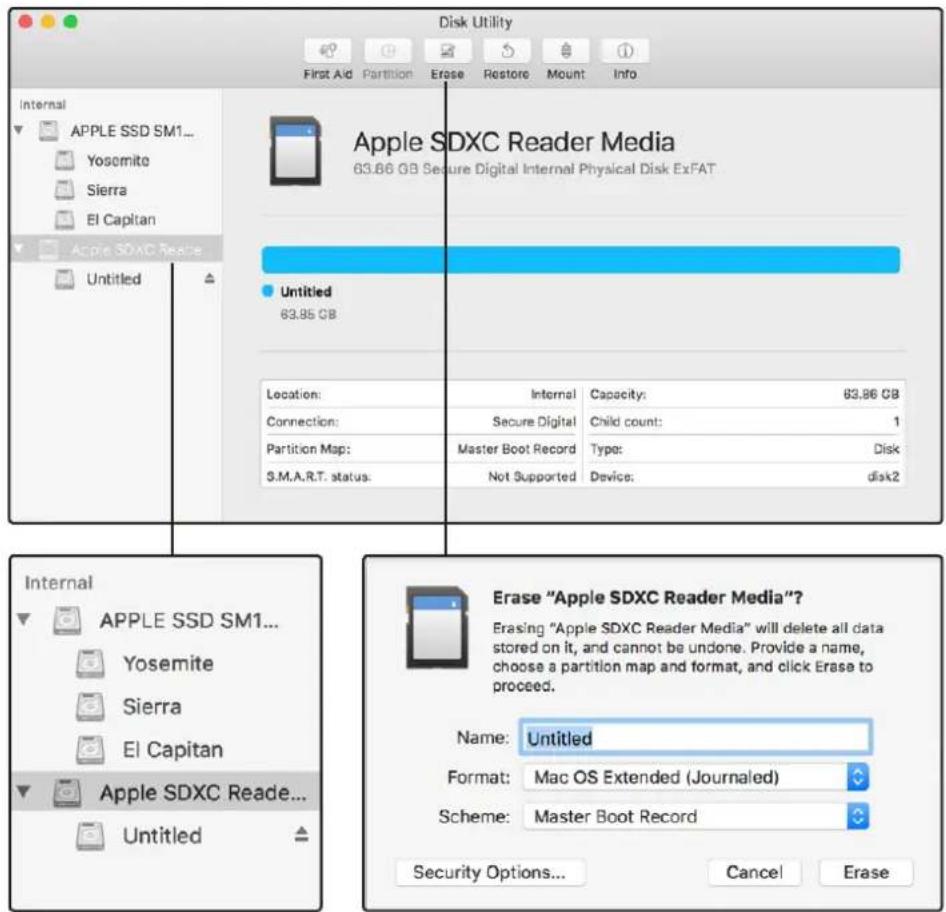Click the First Aid toolbar icon
946x912 pixels.
pyautogui.click(x=328, y=51)
